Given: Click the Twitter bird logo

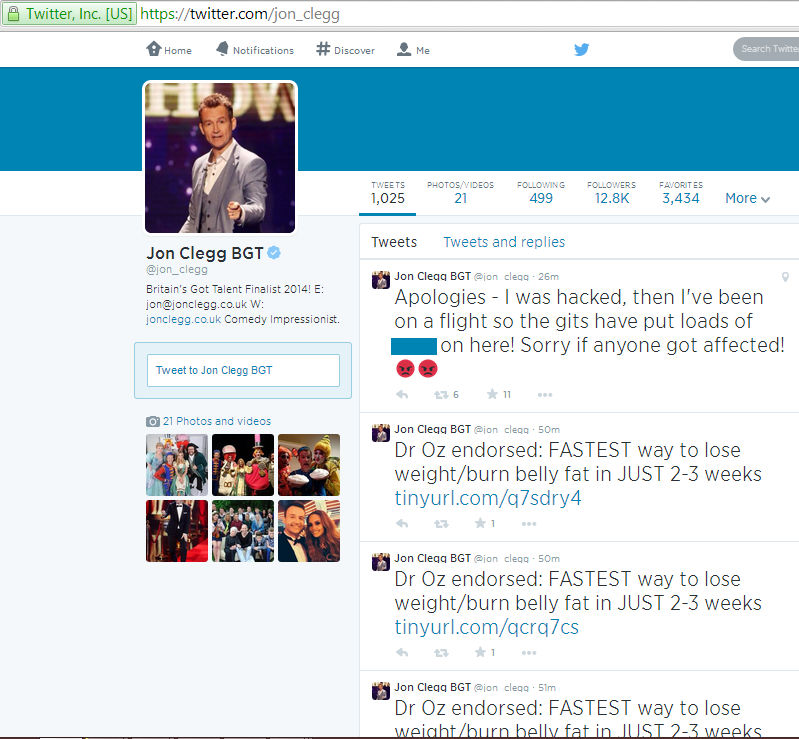Looking at the screenshot, I should click(581, 49).
